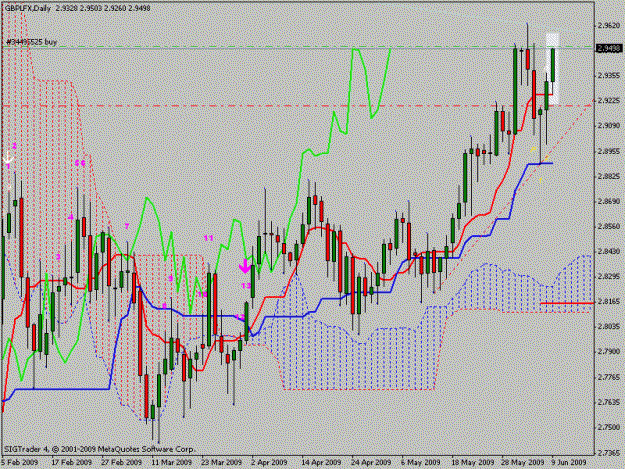
Task: Click the 2.9355 price axis label
Action: (609, 75)
